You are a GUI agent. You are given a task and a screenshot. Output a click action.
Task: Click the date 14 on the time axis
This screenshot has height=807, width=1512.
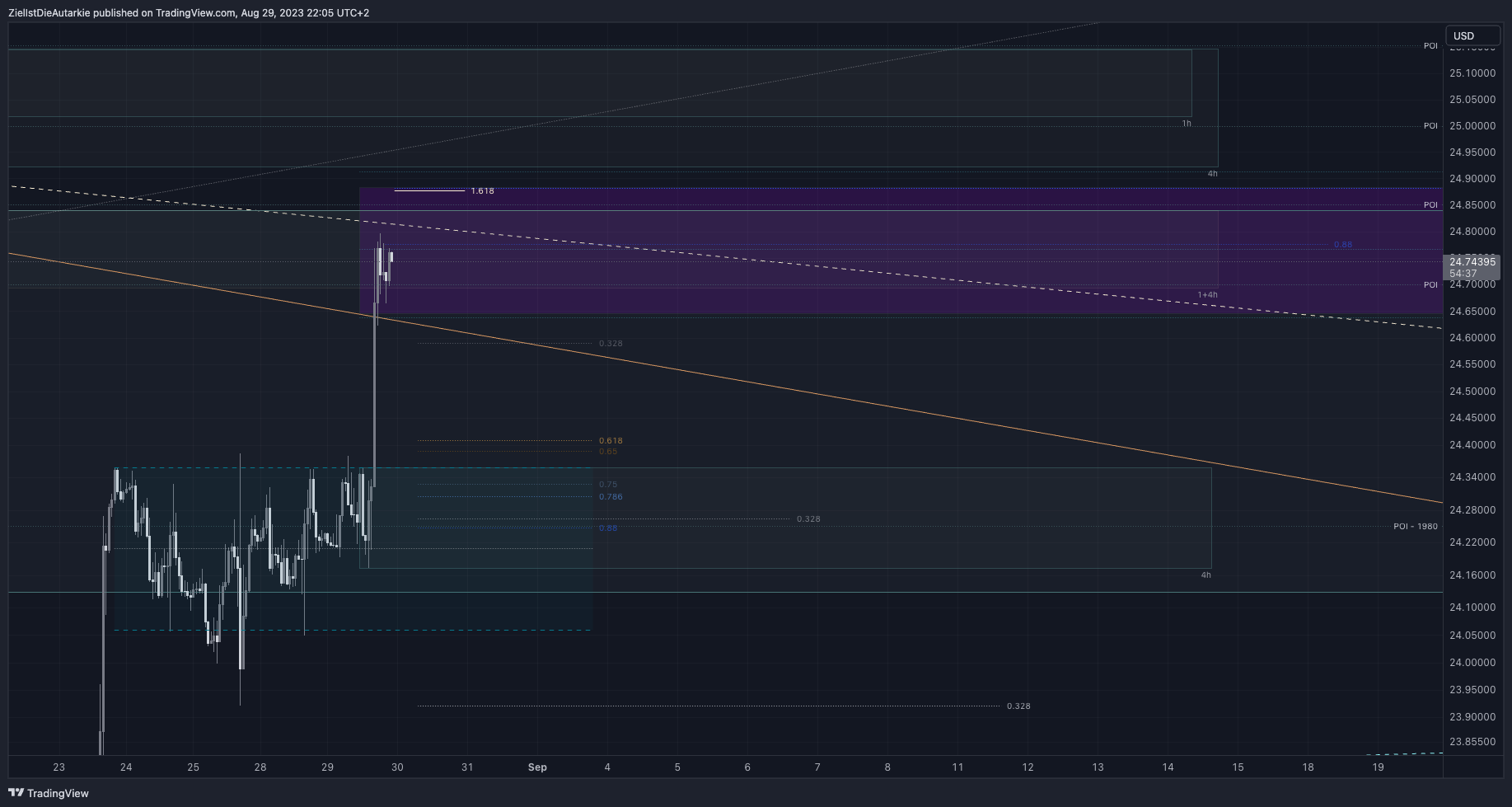point(1168,767)
